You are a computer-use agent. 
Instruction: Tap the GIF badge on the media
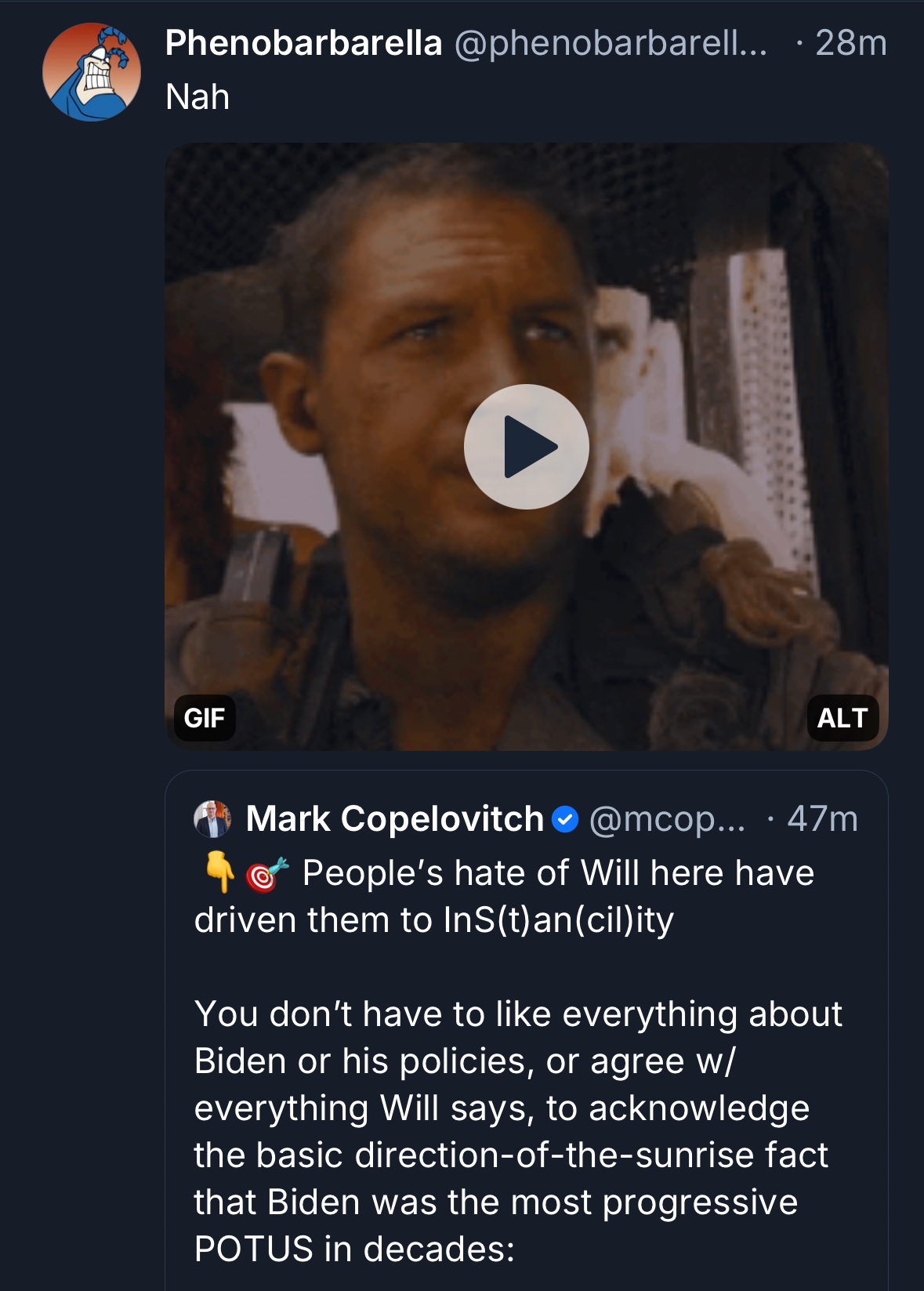(x=204, y=718)
